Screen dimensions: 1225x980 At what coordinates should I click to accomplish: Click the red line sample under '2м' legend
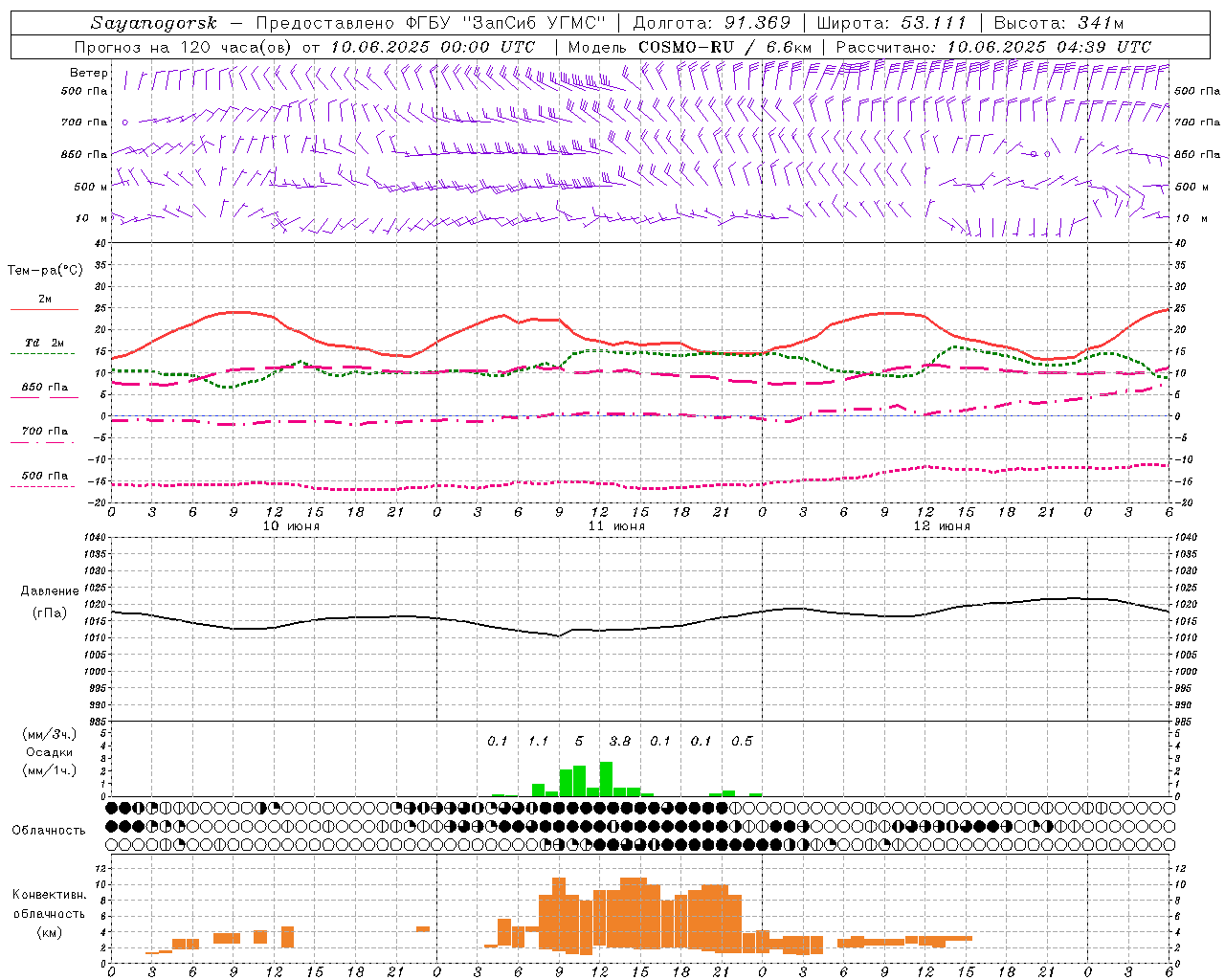tap(45, 309)
